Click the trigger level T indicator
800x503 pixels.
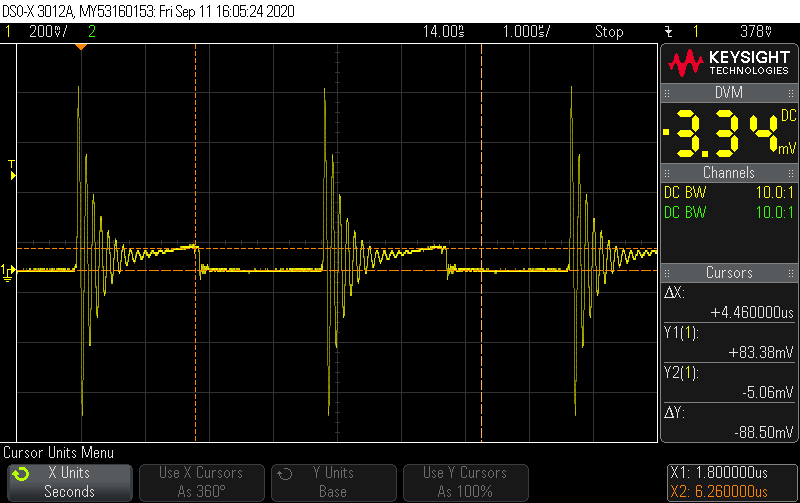point(12,170)
